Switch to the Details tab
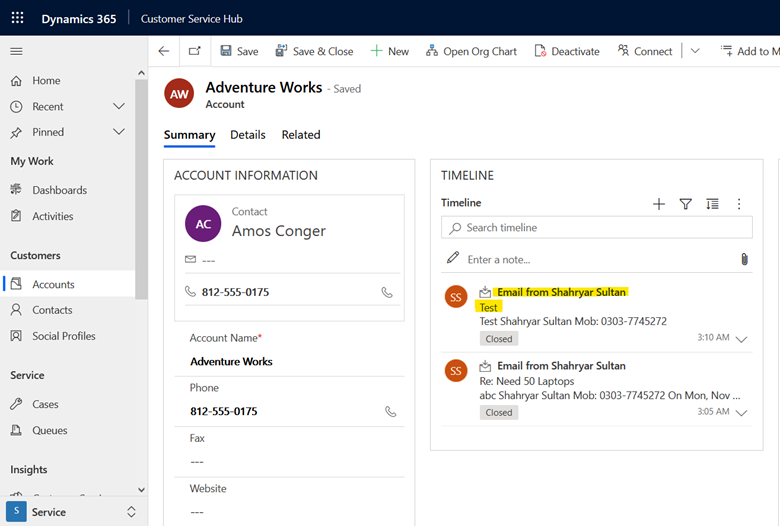The height and width of the screenshot is (526, 780). point(248,135)
